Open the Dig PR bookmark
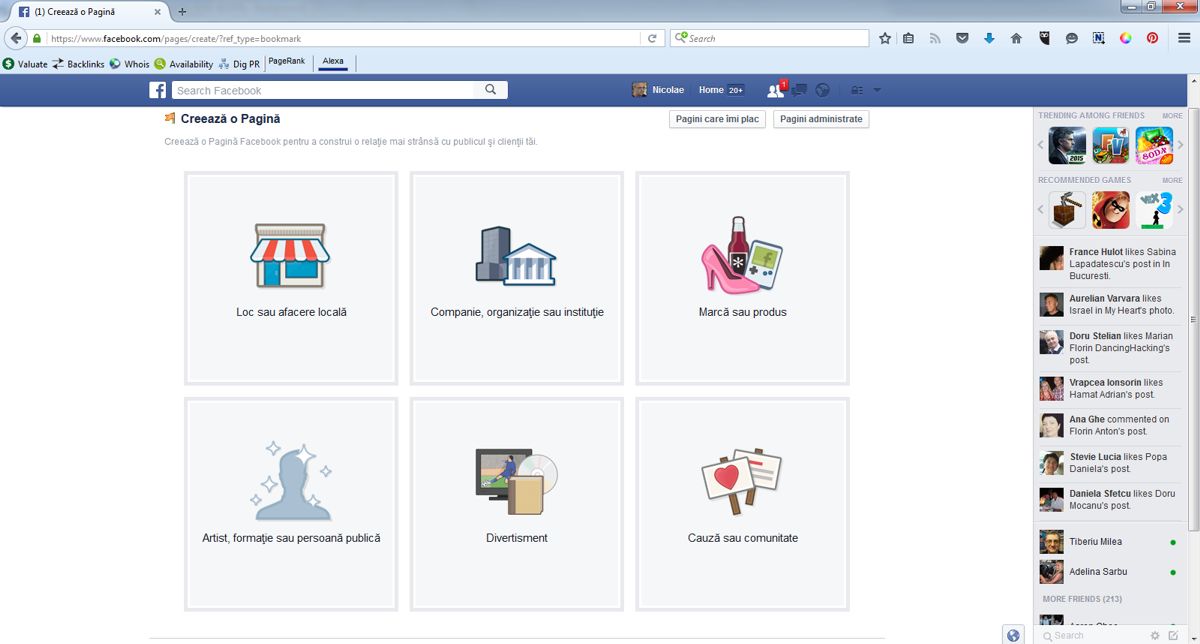 click(x=239, y=64)
